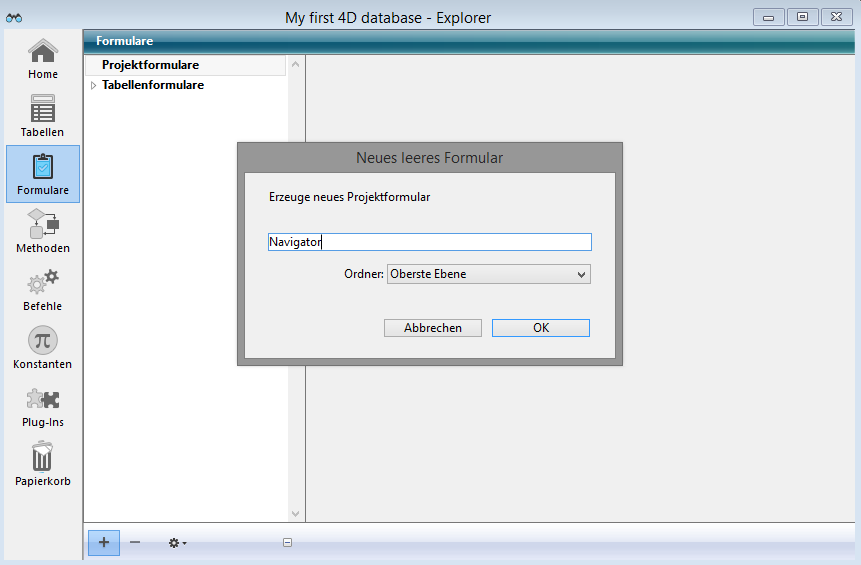Click the Neues leeres Formular title bar
The image size is (861, 565).
tap(429, 158)
